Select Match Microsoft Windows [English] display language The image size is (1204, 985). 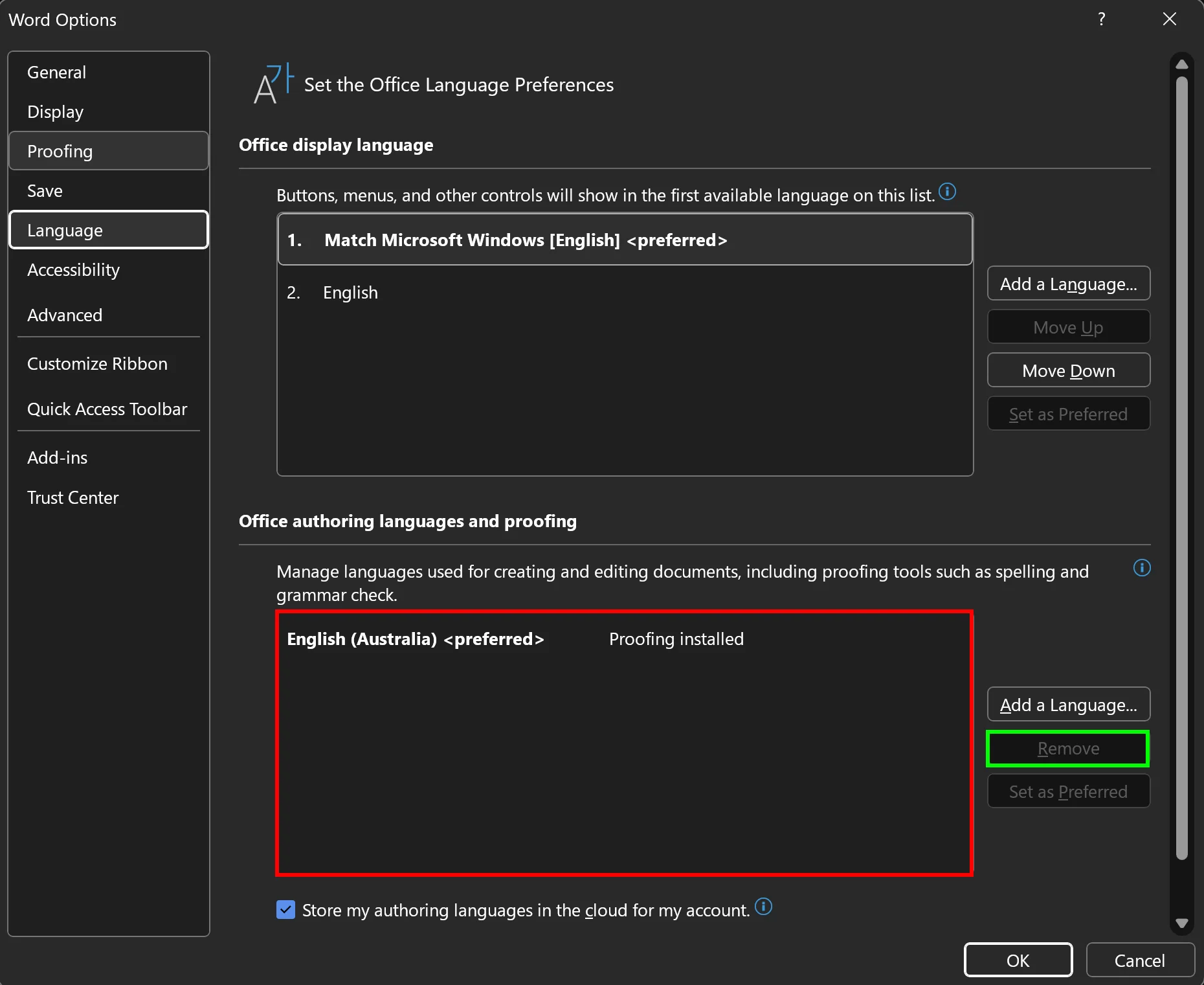[x=625, y=240]
